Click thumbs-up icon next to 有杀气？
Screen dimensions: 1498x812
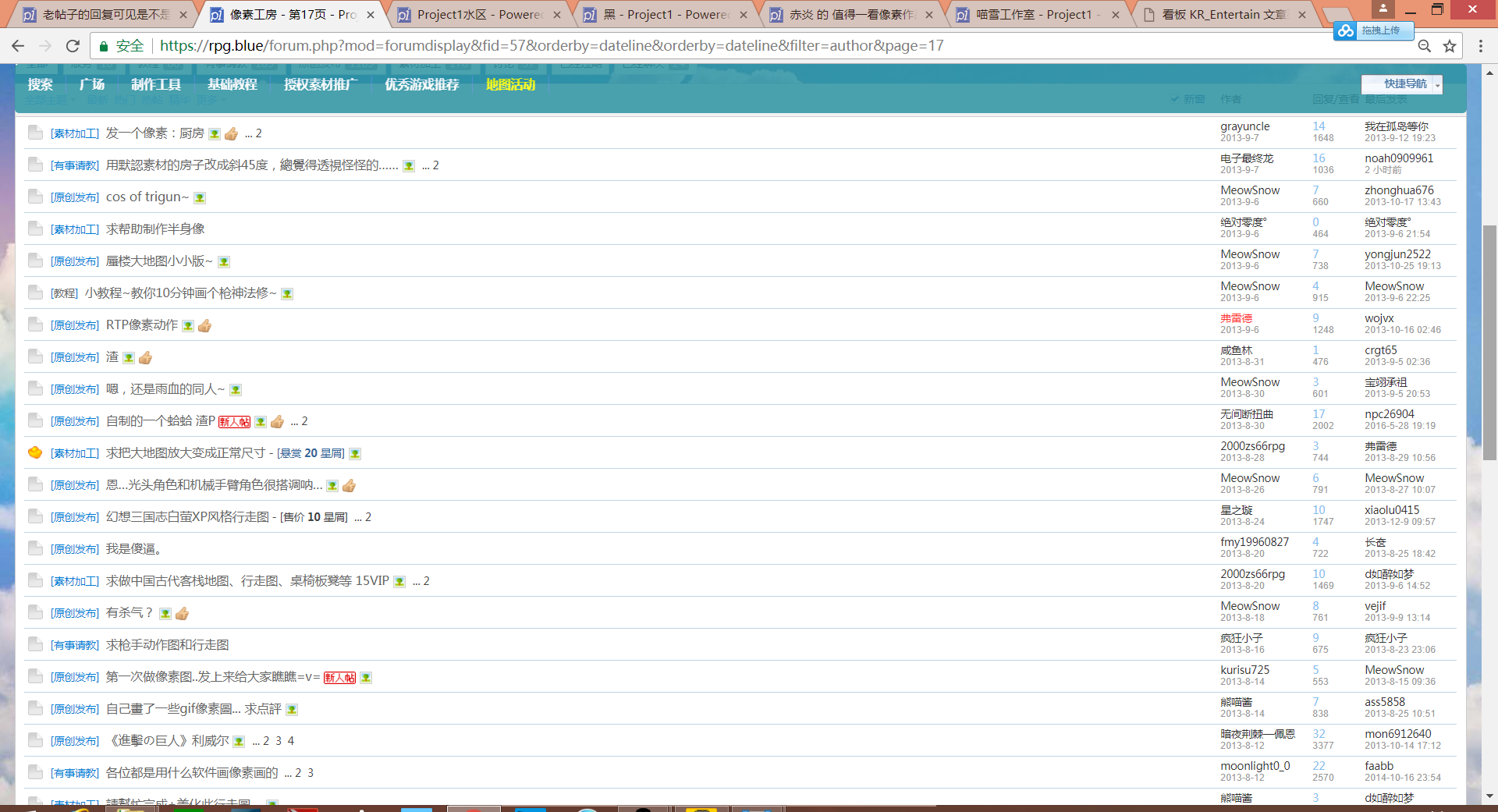point(183,613)
